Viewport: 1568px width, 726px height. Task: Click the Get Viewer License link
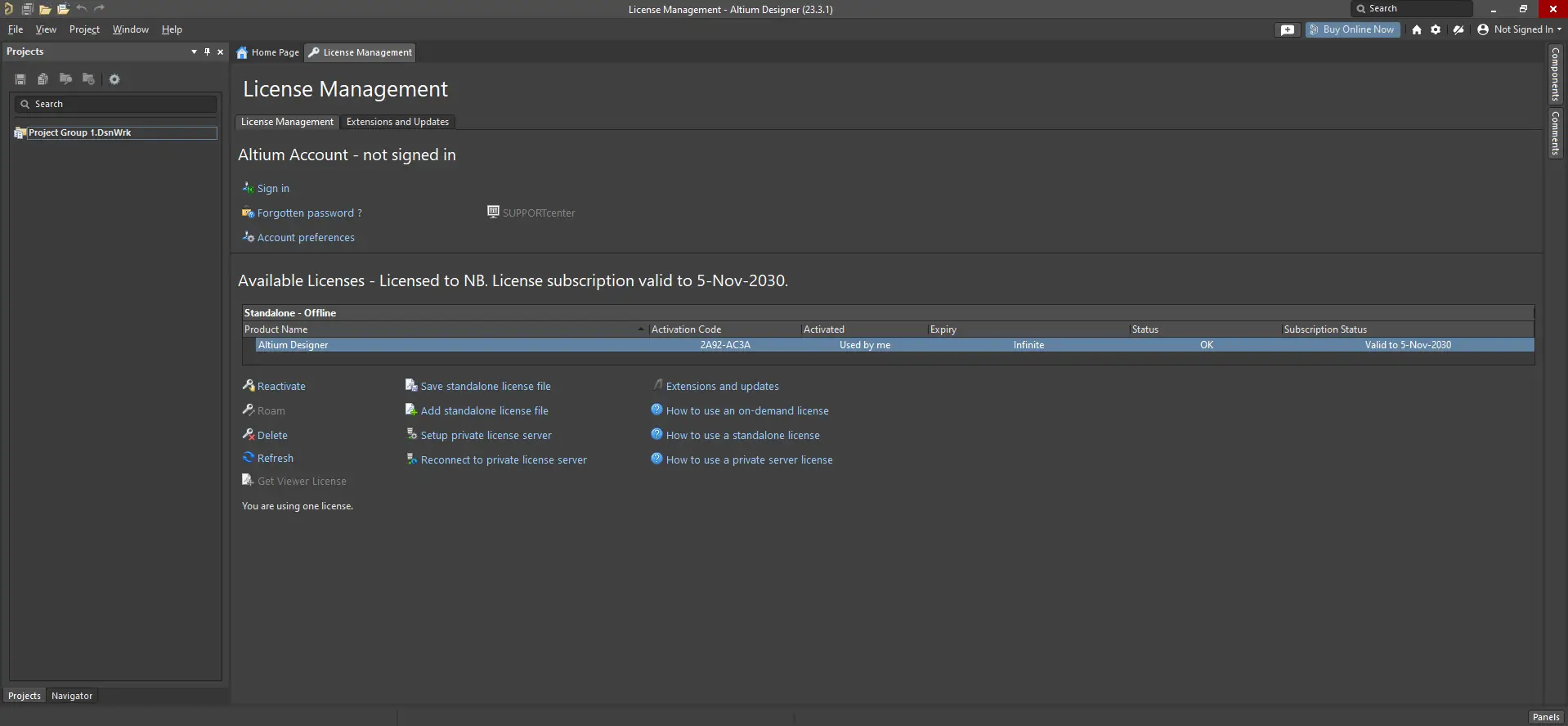point(302,481)
